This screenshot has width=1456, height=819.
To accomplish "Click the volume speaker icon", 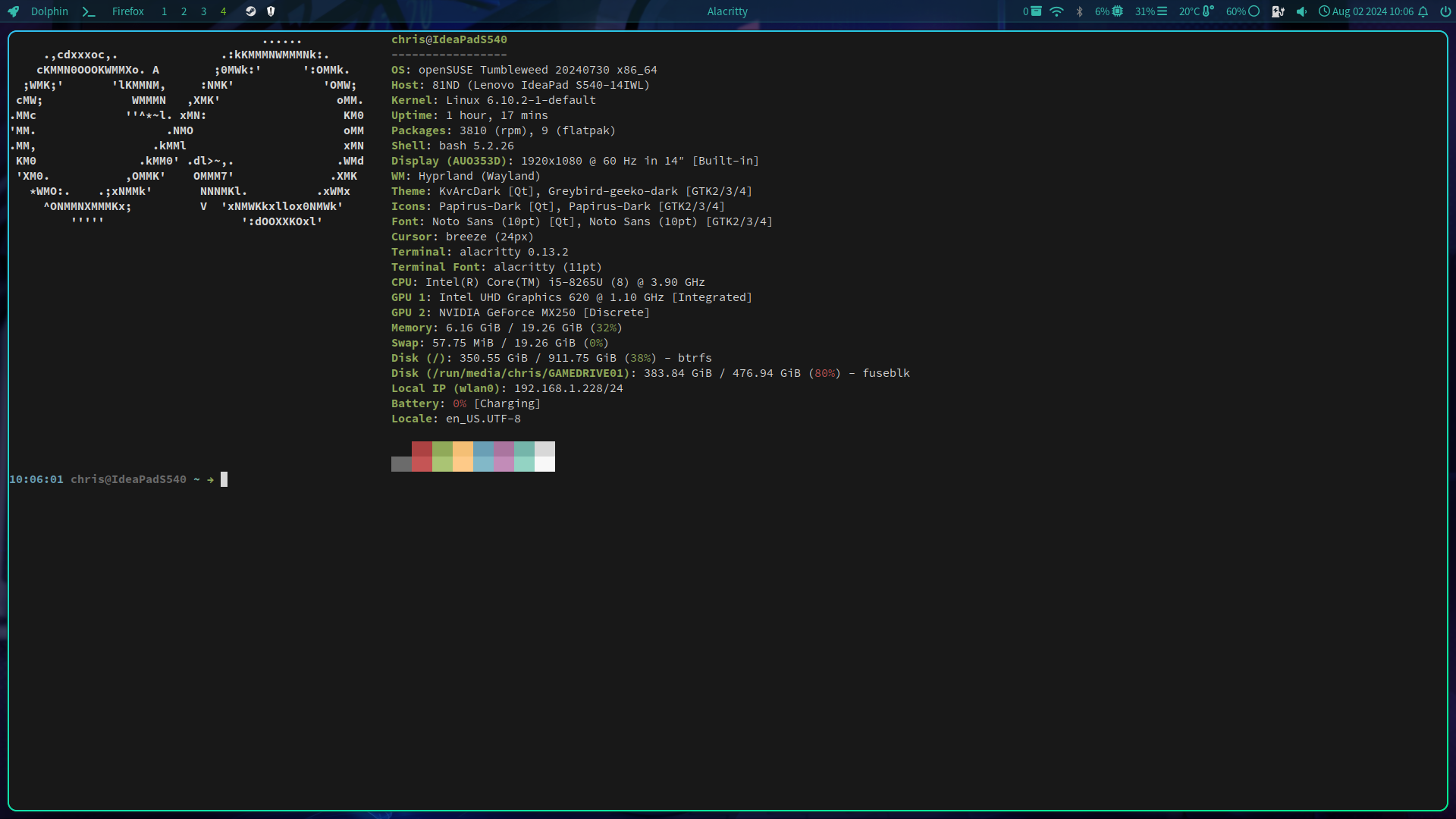I will coord(1301,11).
